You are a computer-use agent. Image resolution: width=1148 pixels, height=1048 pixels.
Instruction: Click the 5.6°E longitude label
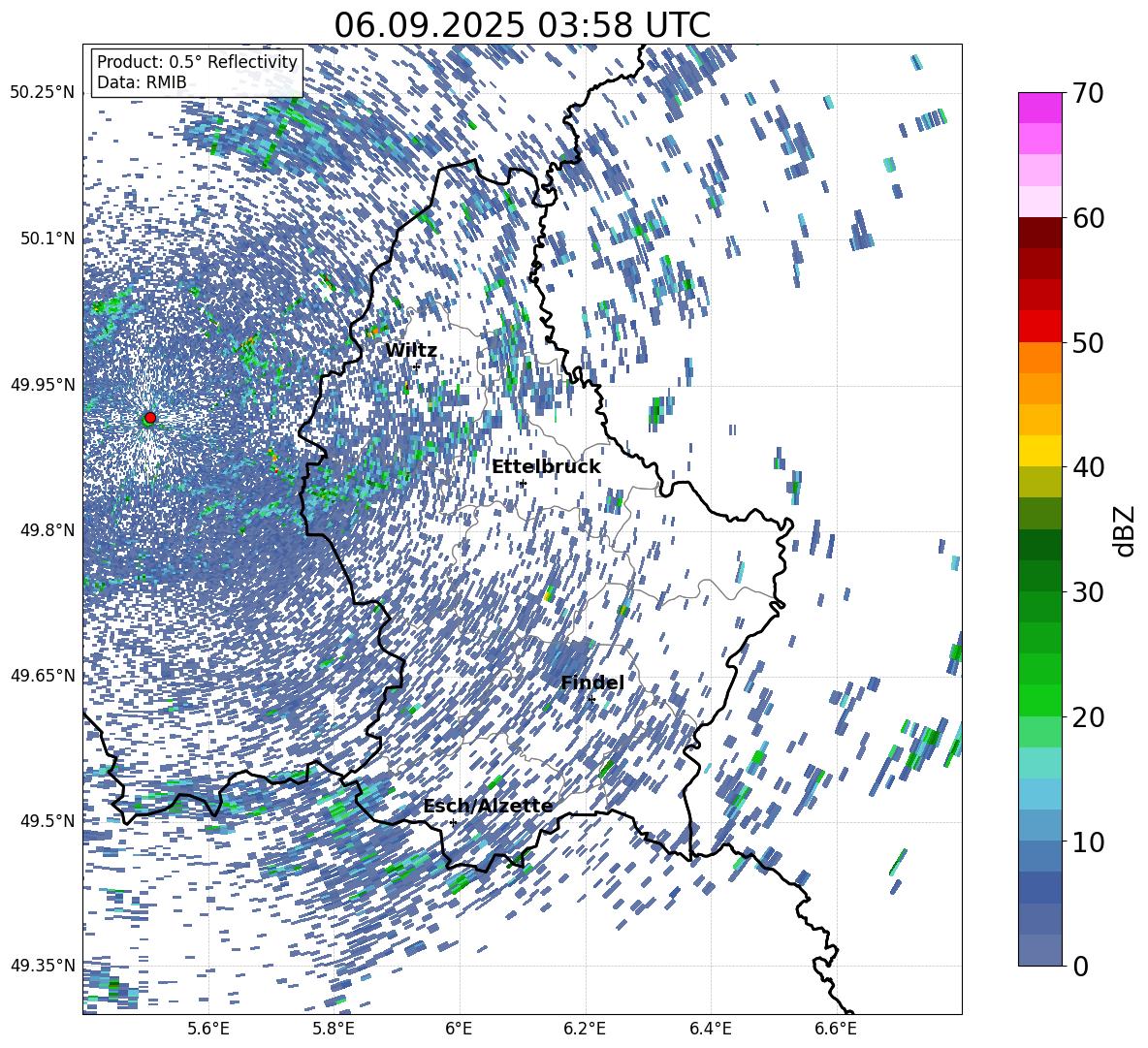tap(208, 1029)
